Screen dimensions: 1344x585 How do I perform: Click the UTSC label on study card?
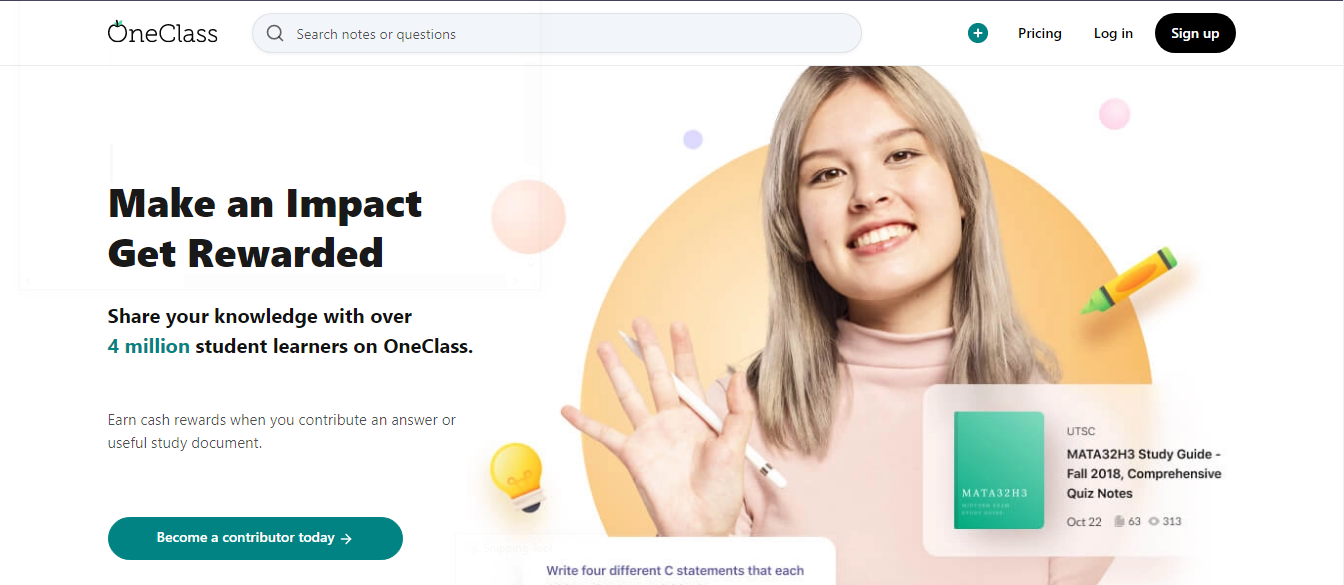click(1081, 431)
